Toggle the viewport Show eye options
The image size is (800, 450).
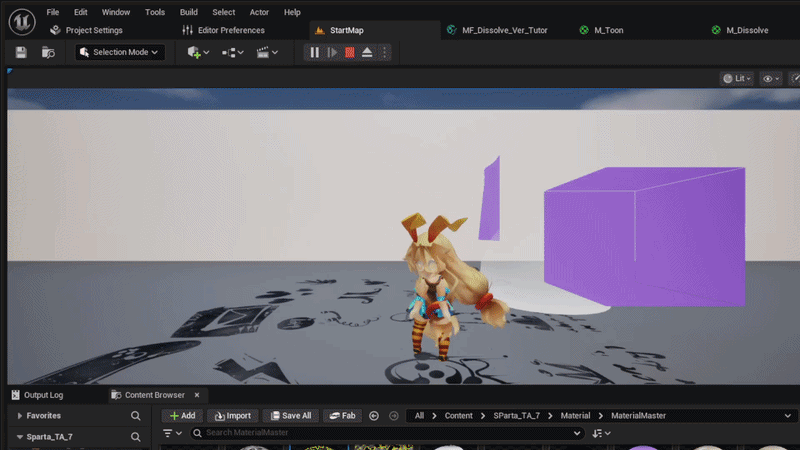[770, 79]
